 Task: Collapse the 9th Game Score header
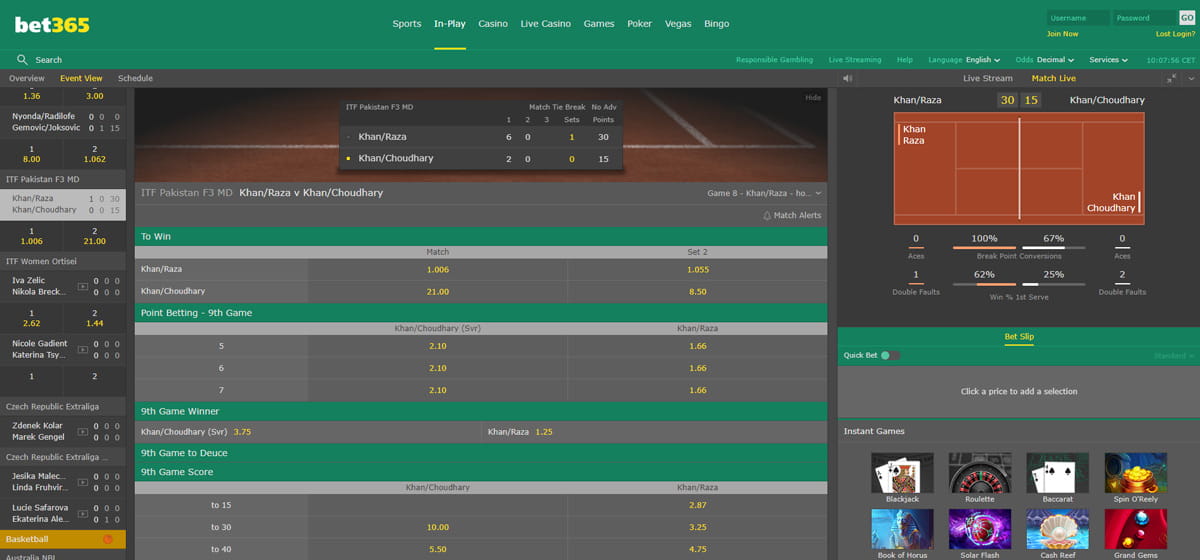pyautogui.click(x=481, y=472)
